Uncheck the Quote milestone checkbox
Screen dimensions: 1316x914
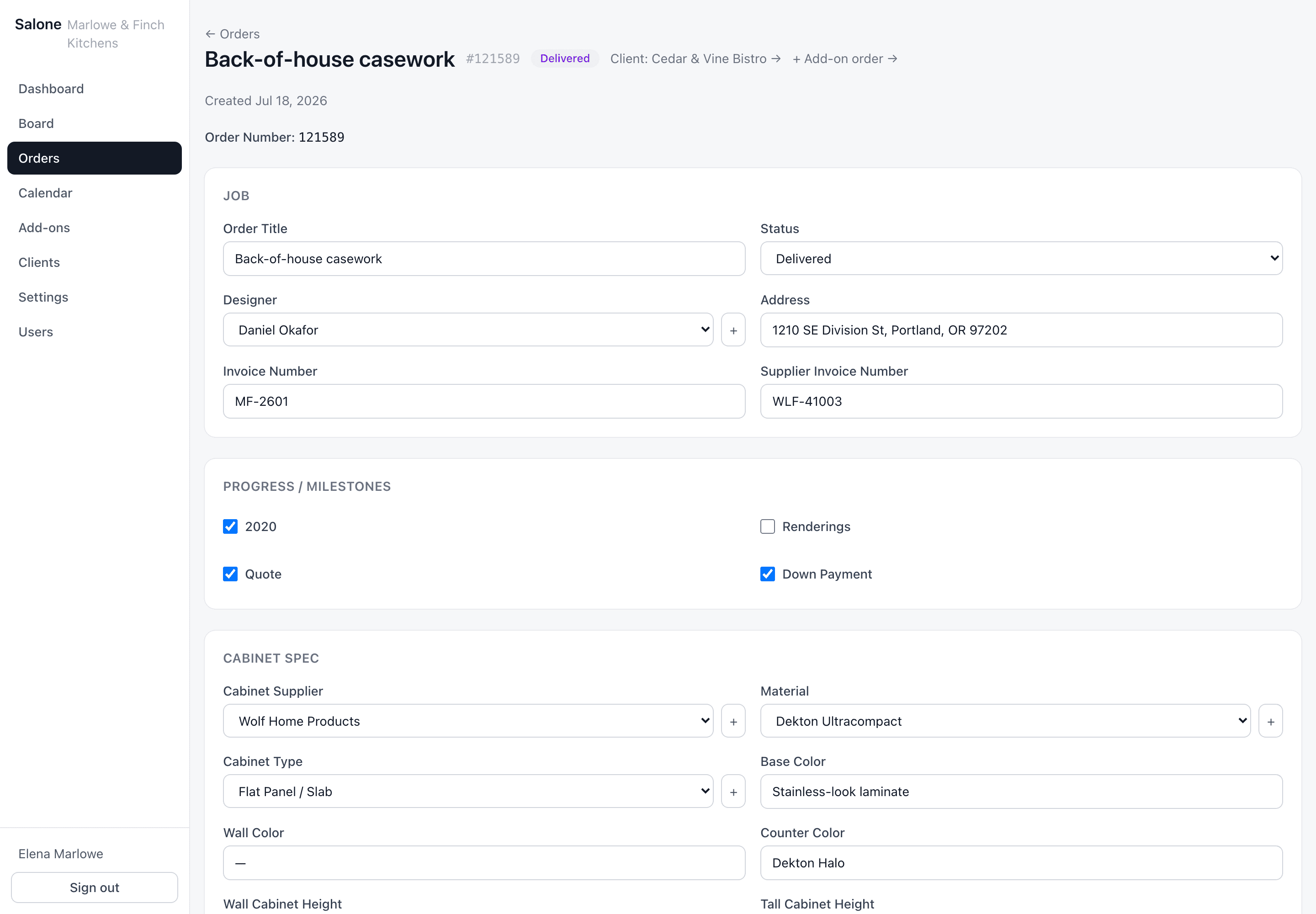[x=230, y=574]
